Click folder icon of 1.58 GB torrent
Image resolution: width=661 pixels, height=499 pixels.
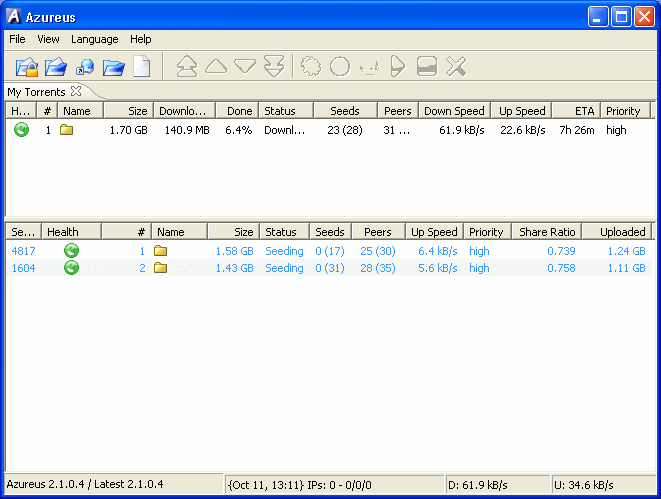[161, 251]
